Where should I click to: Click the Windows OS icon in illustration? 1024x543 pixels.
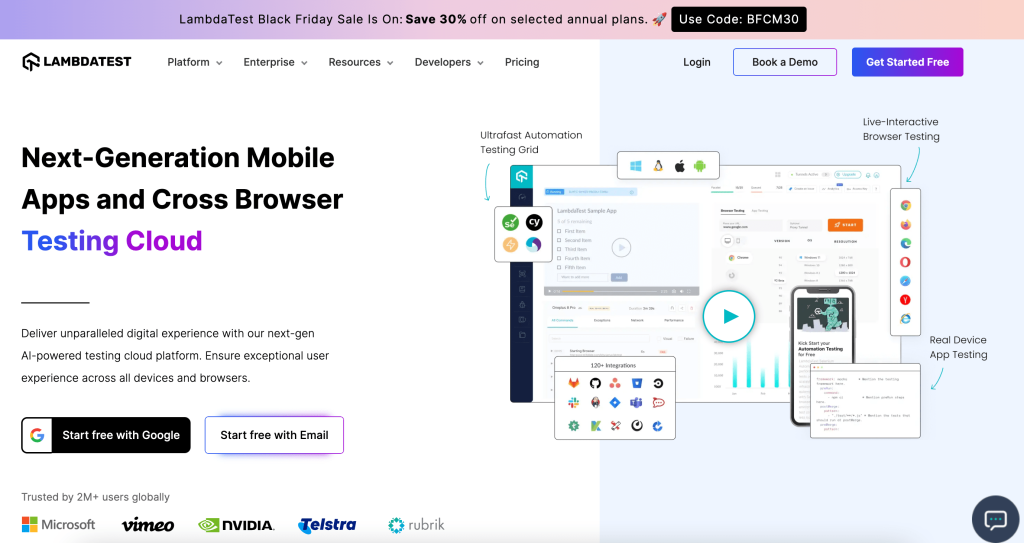[635, 166]
